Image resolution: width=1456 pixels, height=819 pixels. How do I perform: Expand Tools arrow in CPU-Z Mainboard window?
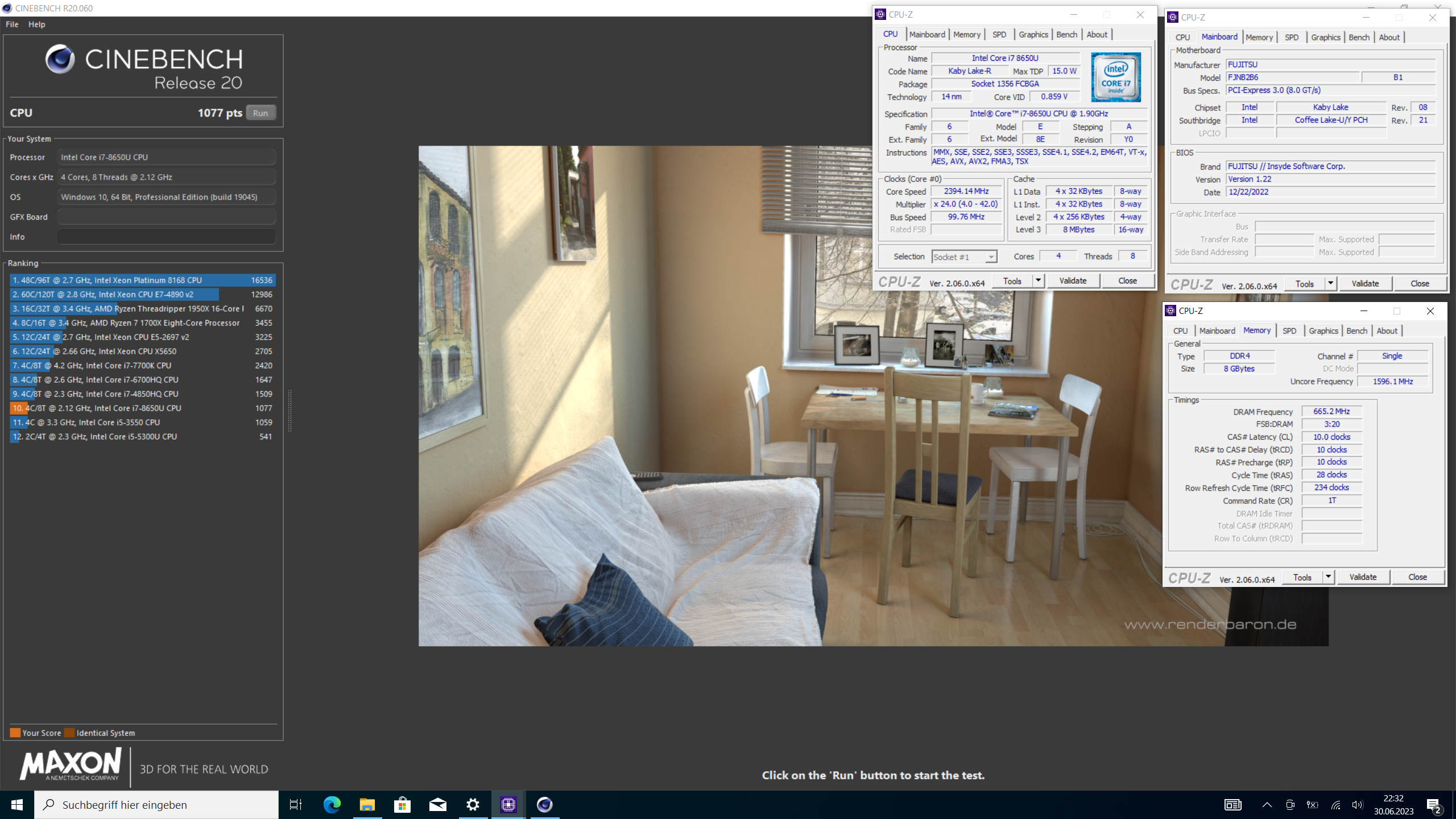coord(1330,283)
